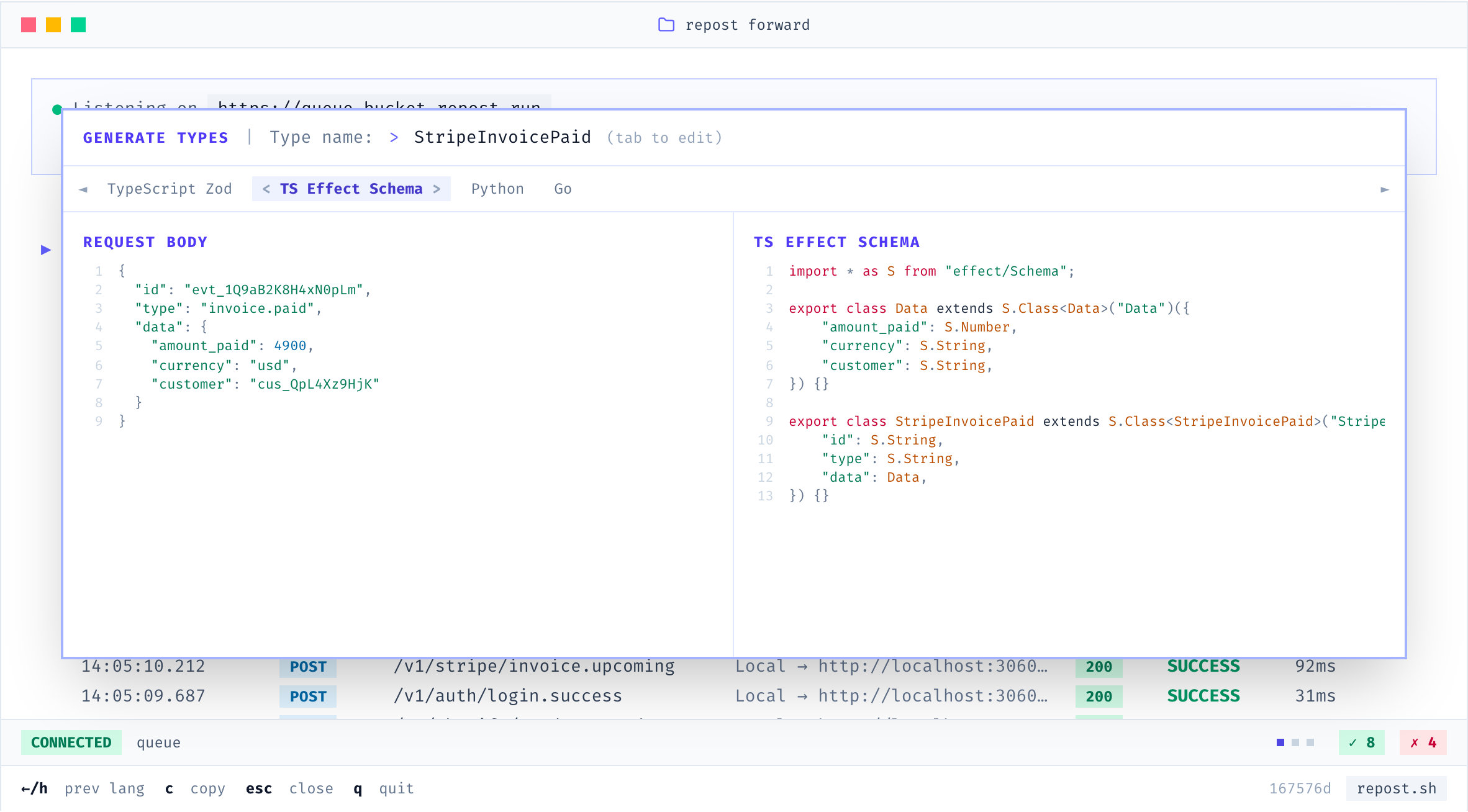Click the import effect/Schema line
The image size is (1468, 812).
[x=931, y=271]
